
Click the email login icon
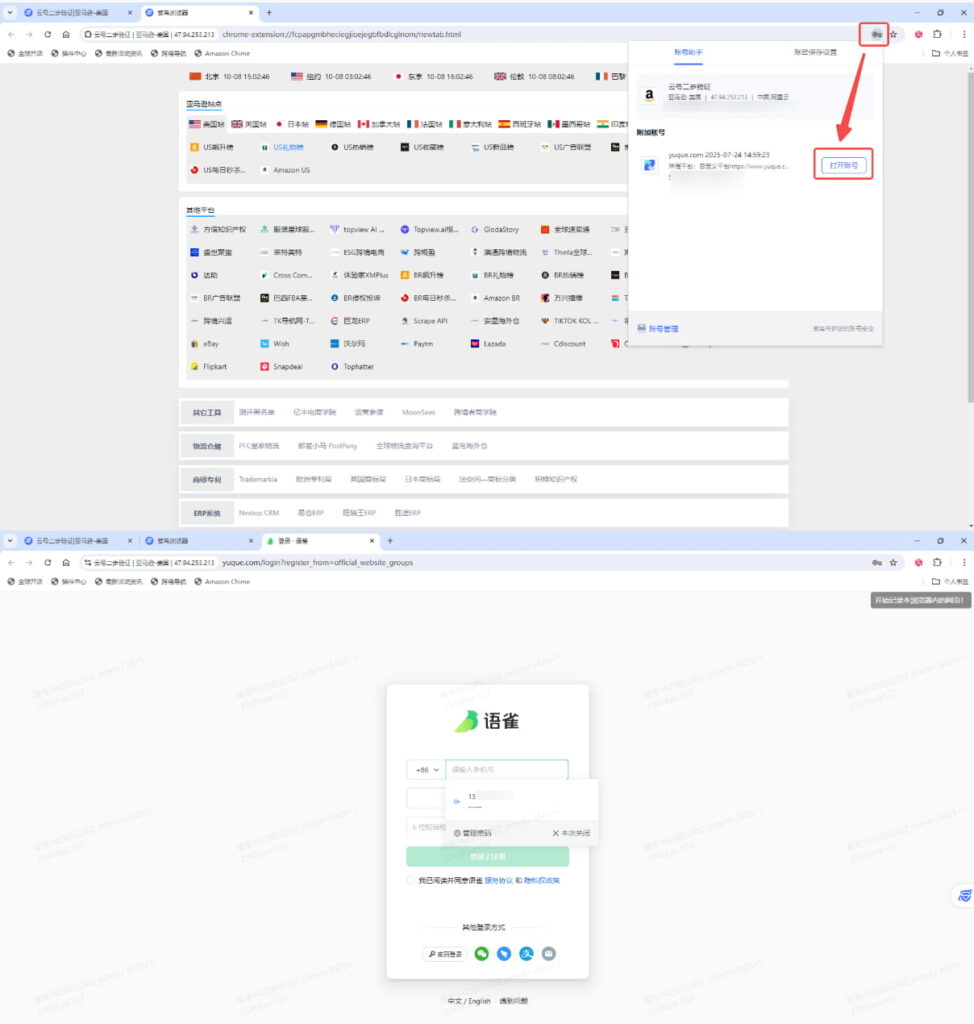pos(548,954)
